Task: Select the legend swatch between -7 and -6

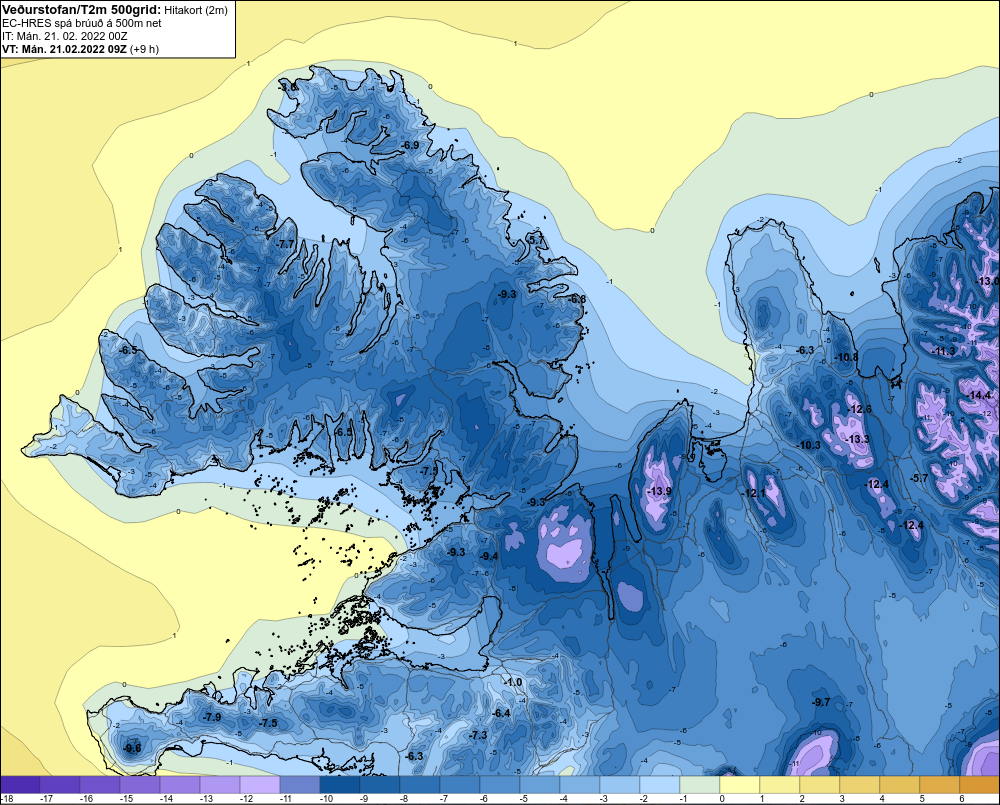Action: 460,785
